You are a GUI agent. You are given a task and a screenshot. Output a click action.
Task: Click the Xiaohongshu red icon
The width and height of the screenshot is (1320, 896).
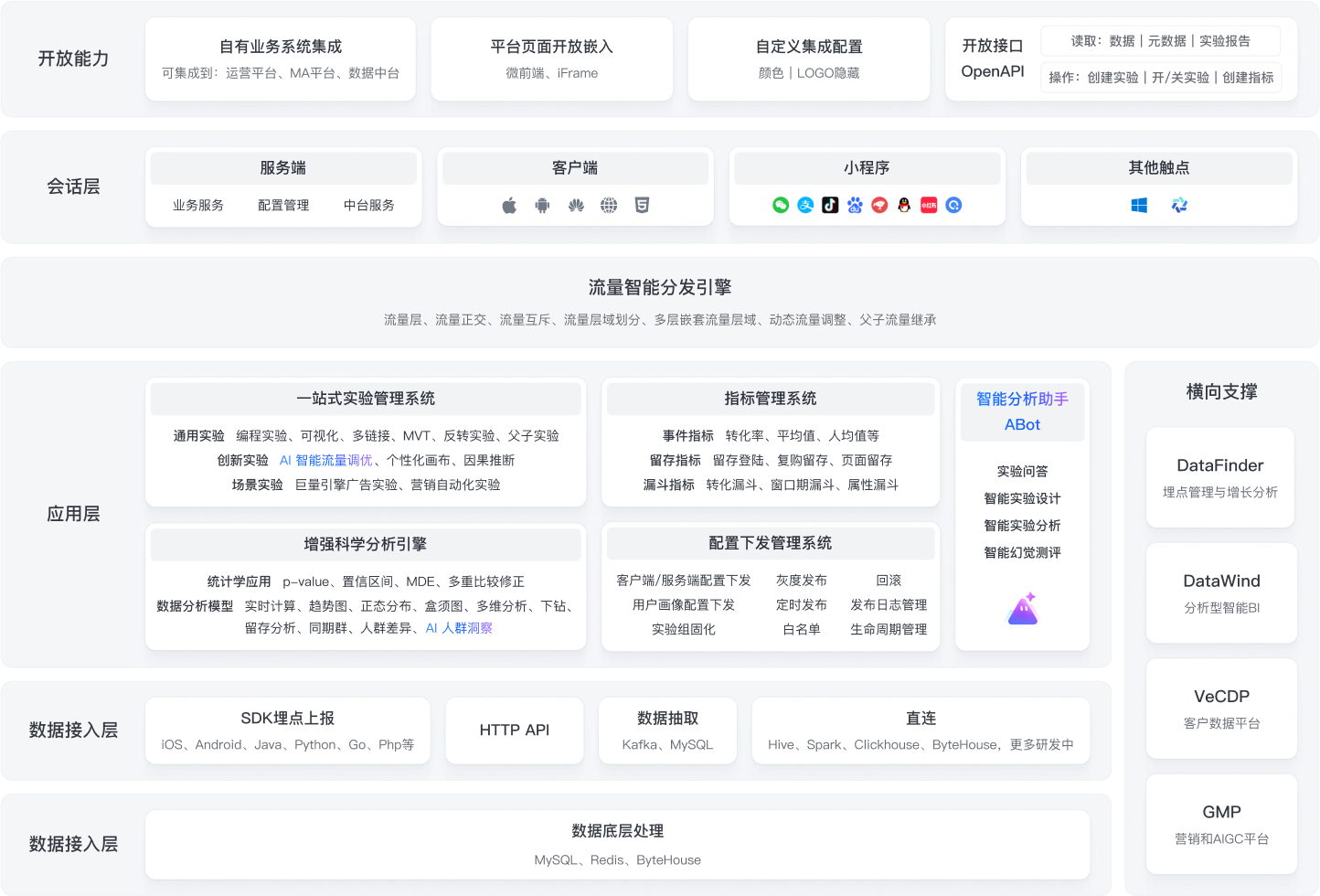pos(929,206)
